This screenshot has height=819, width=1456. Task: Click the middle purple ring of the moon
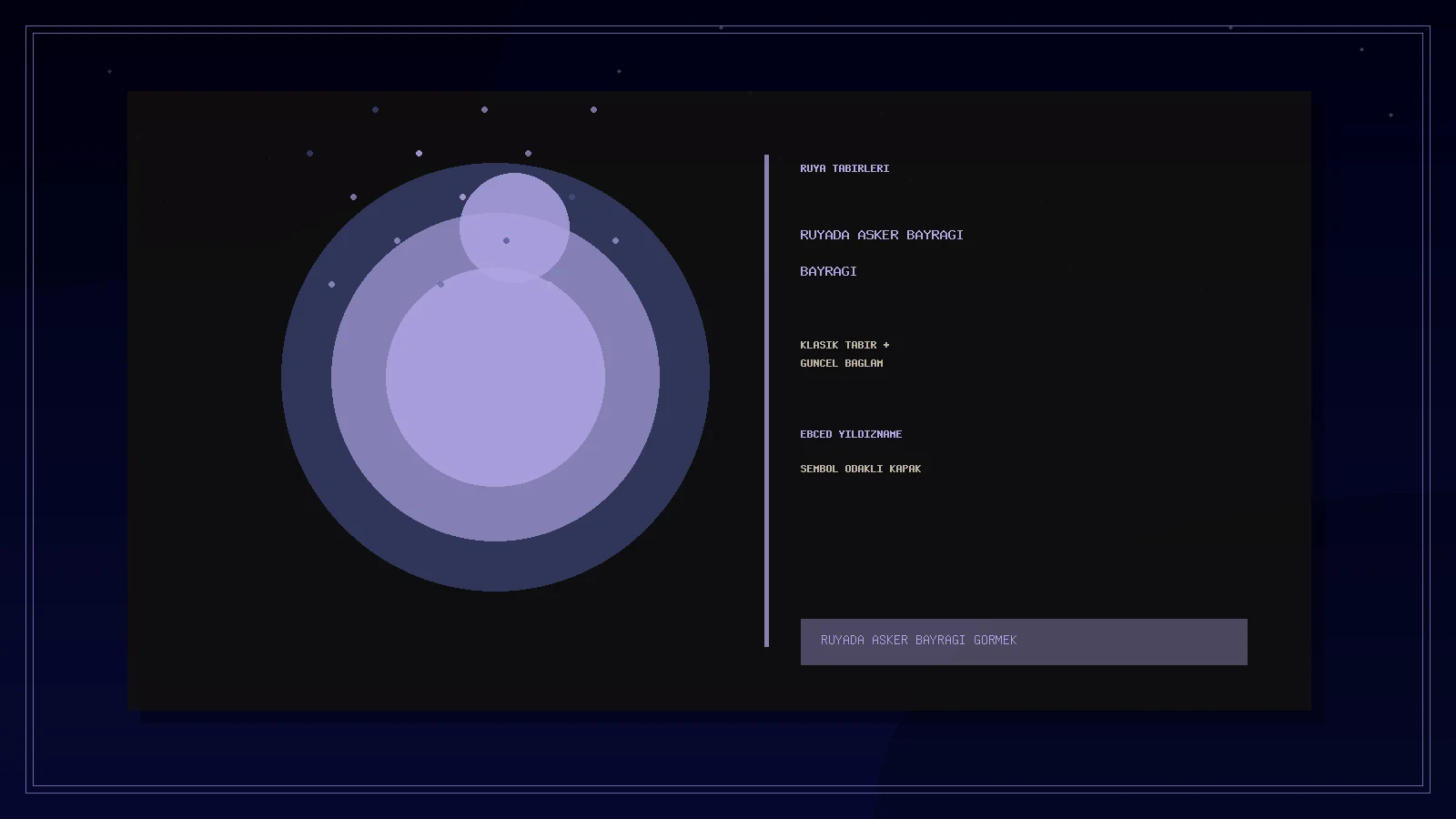[x=632, y=377]
